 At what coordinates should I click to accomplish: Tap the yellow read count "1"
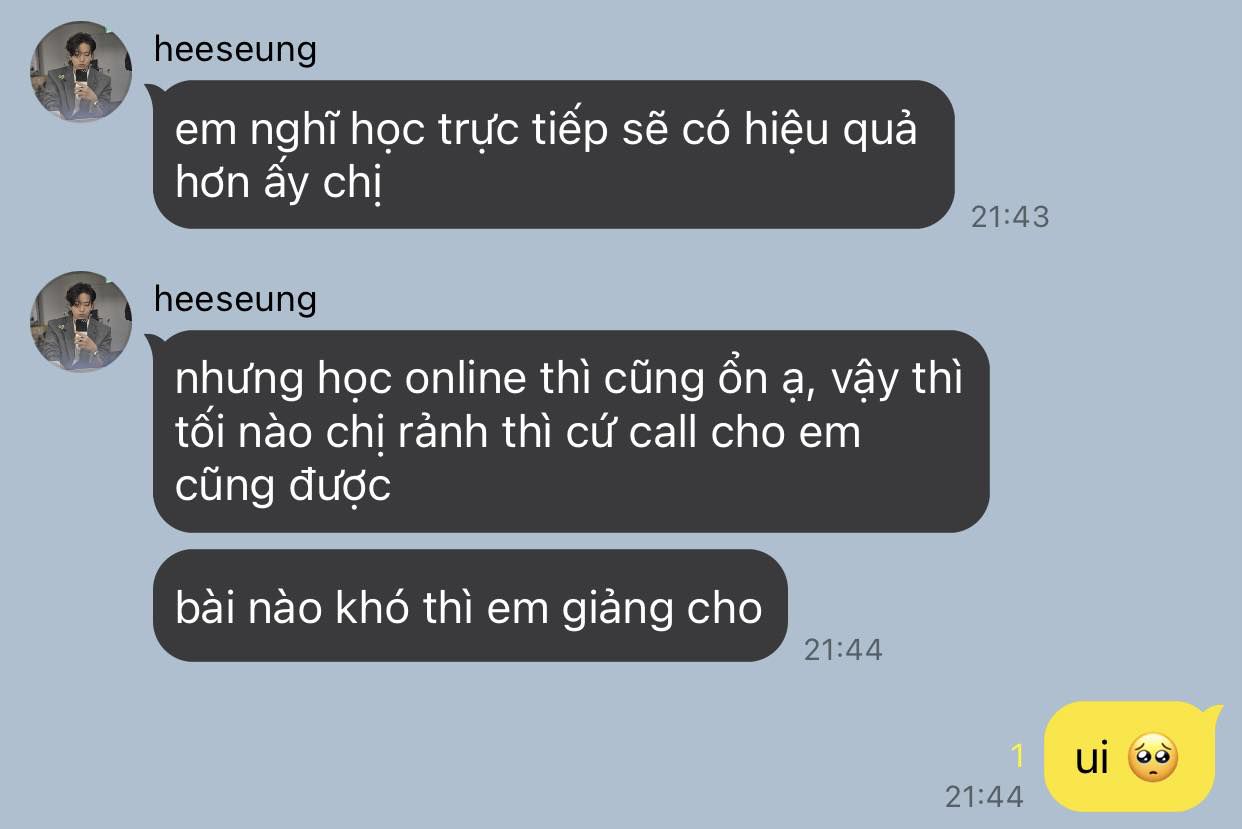click(1018, 755)
